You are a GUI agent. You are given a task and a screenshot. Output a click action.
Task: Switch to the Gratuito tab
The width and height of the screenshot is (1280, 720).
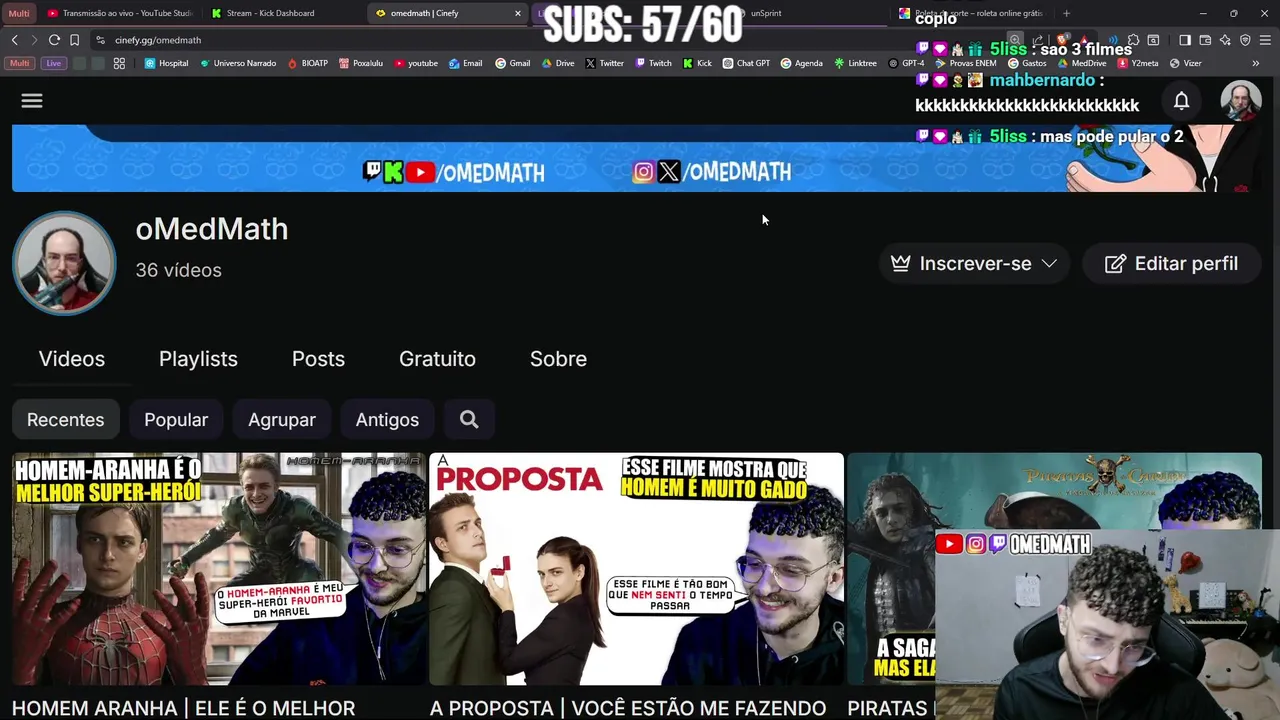tap(437, 359)
